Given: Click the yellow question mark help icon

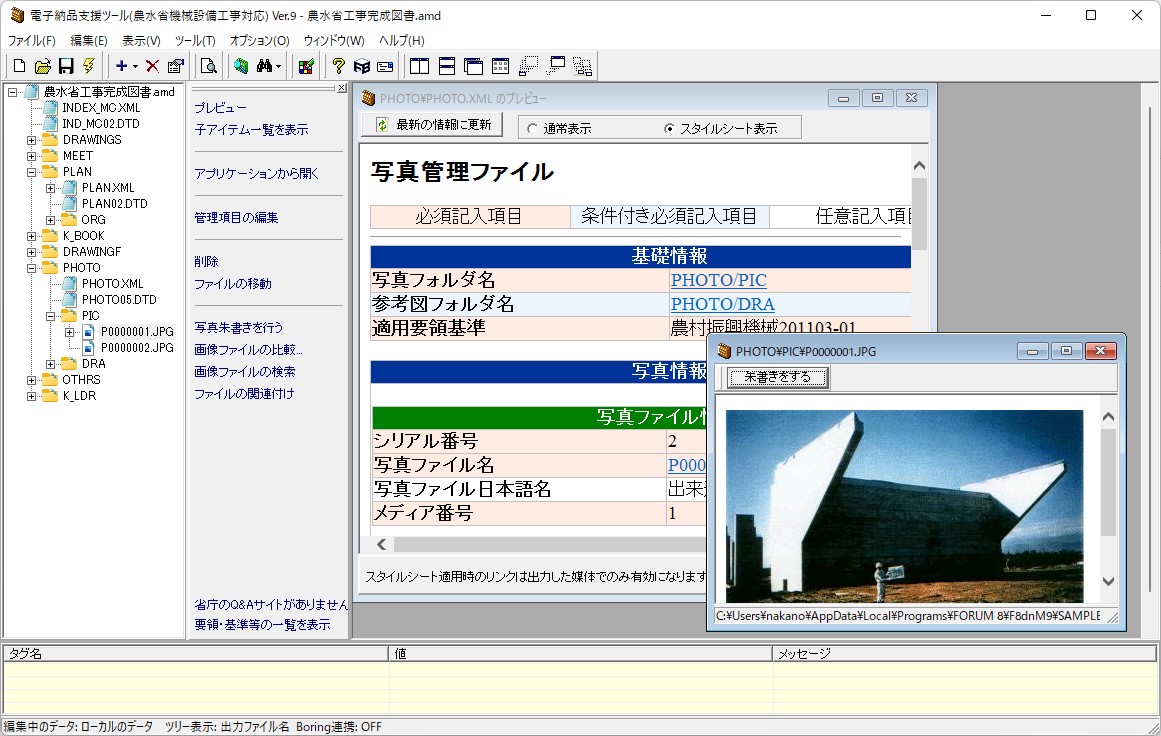Looking at the screenshot, I should tap(339, 66).
